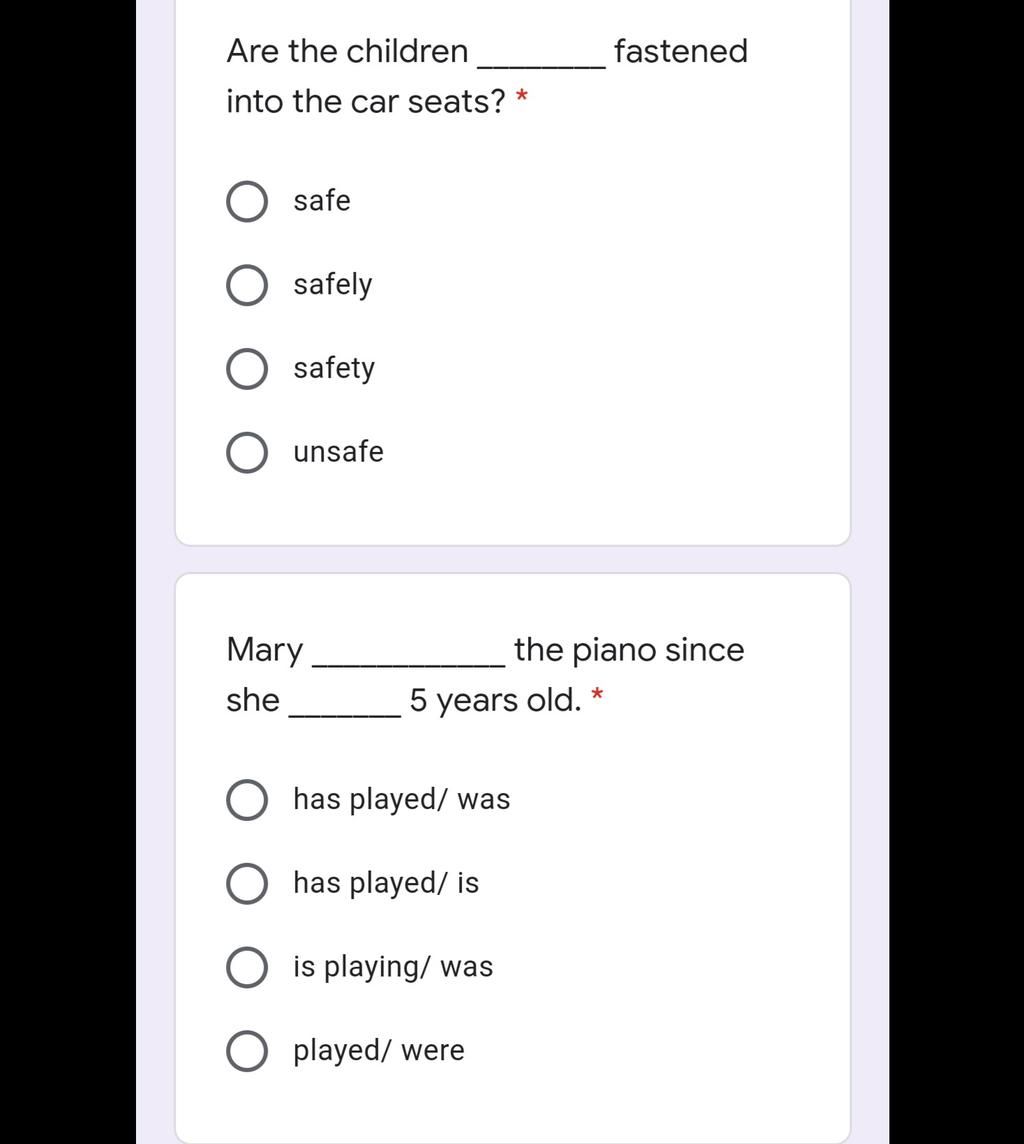The width and height of the screenshot is (1024, 1144).
Task: Pick the "safety" radio option circle
Action: pyautogui.click(x=247, y=369)
